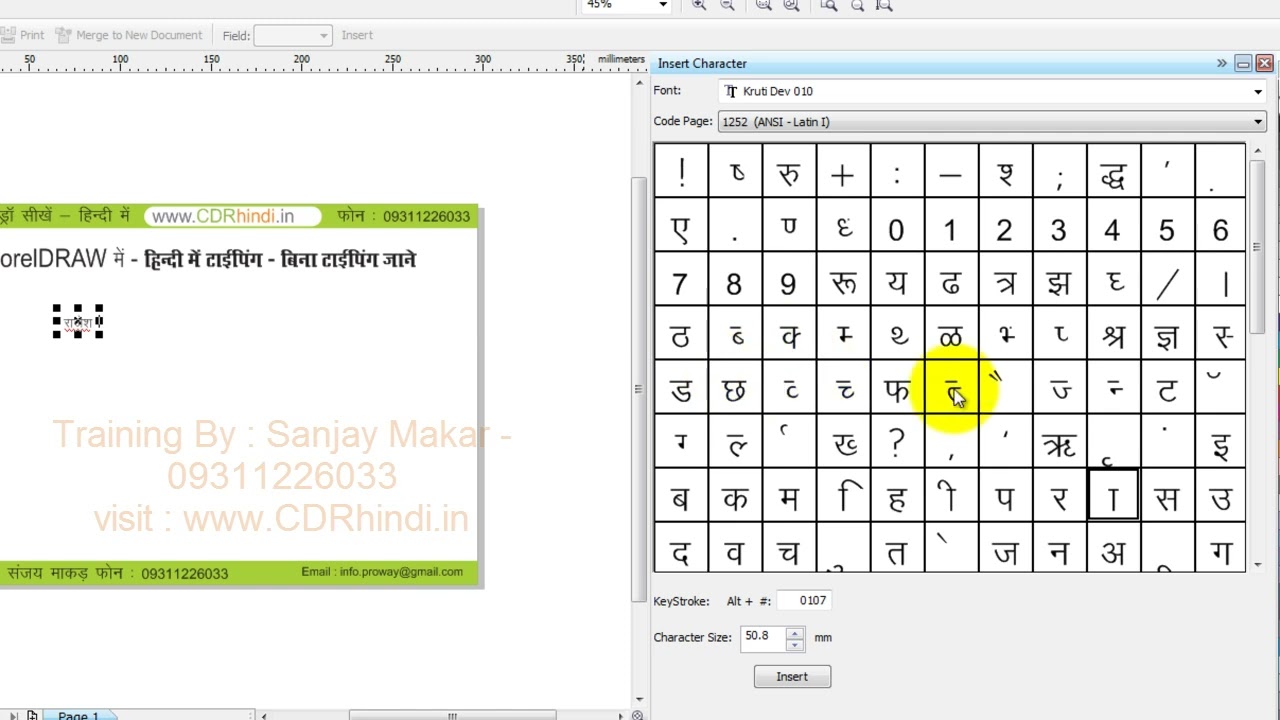This screenshot has height=720, width=1280.
Task: Click the Zoom Out magnifier icon
Action: pyautogui.click(x=727, y=5)
